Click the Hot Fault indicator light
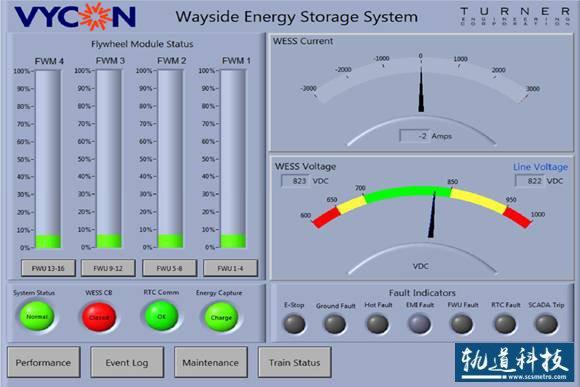This screenshot has height=387, width=580. tap(378, 324)
